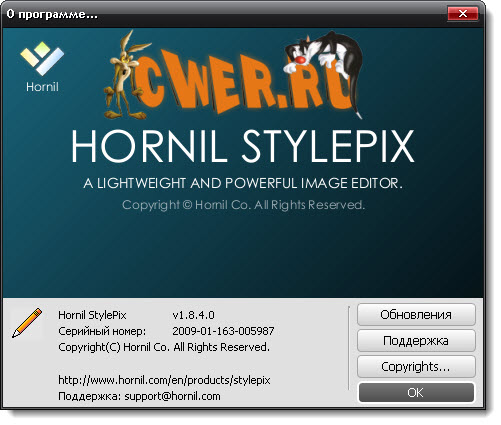Click the serial number 2009-01-163-005987
This screenshot has height=425, width=501.
(x=223, y=331)
